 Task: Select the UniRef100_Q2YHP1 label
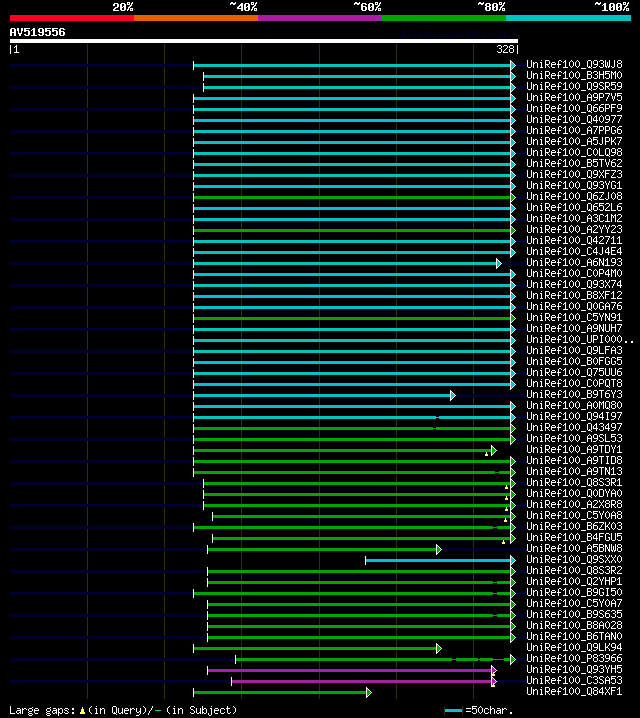(x=574, y=581)
